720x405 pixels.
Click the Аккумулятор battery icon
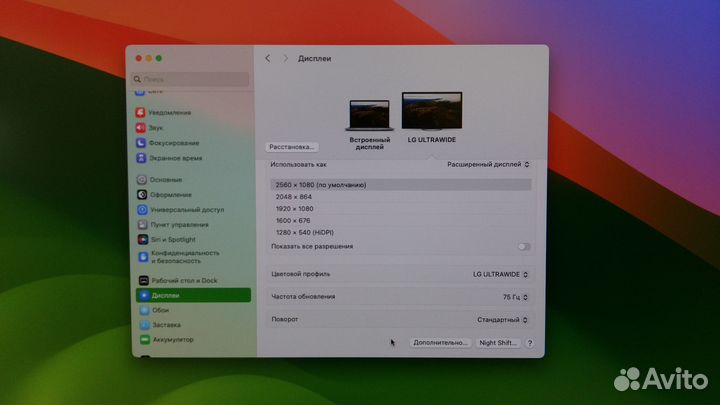(145, 340)
